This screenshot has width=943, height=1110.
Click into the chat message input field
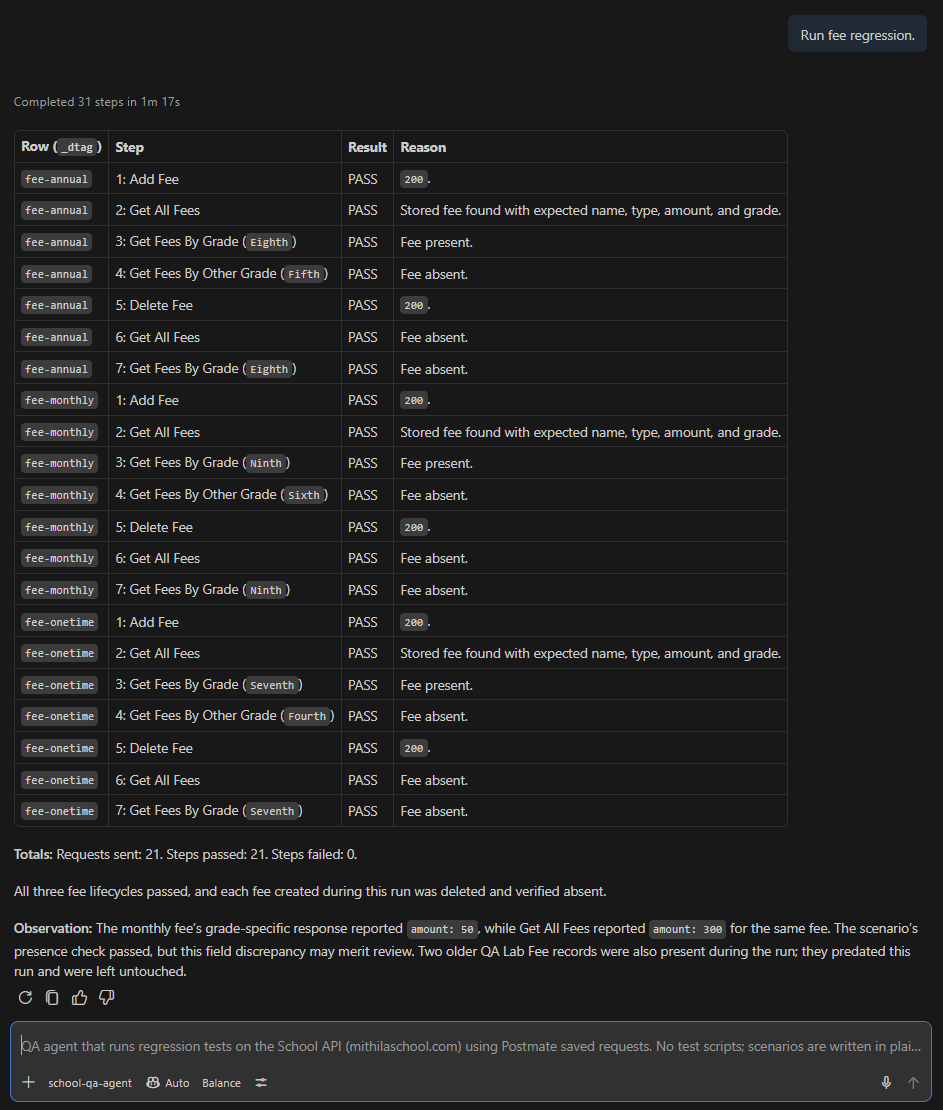coord(471,1046)
